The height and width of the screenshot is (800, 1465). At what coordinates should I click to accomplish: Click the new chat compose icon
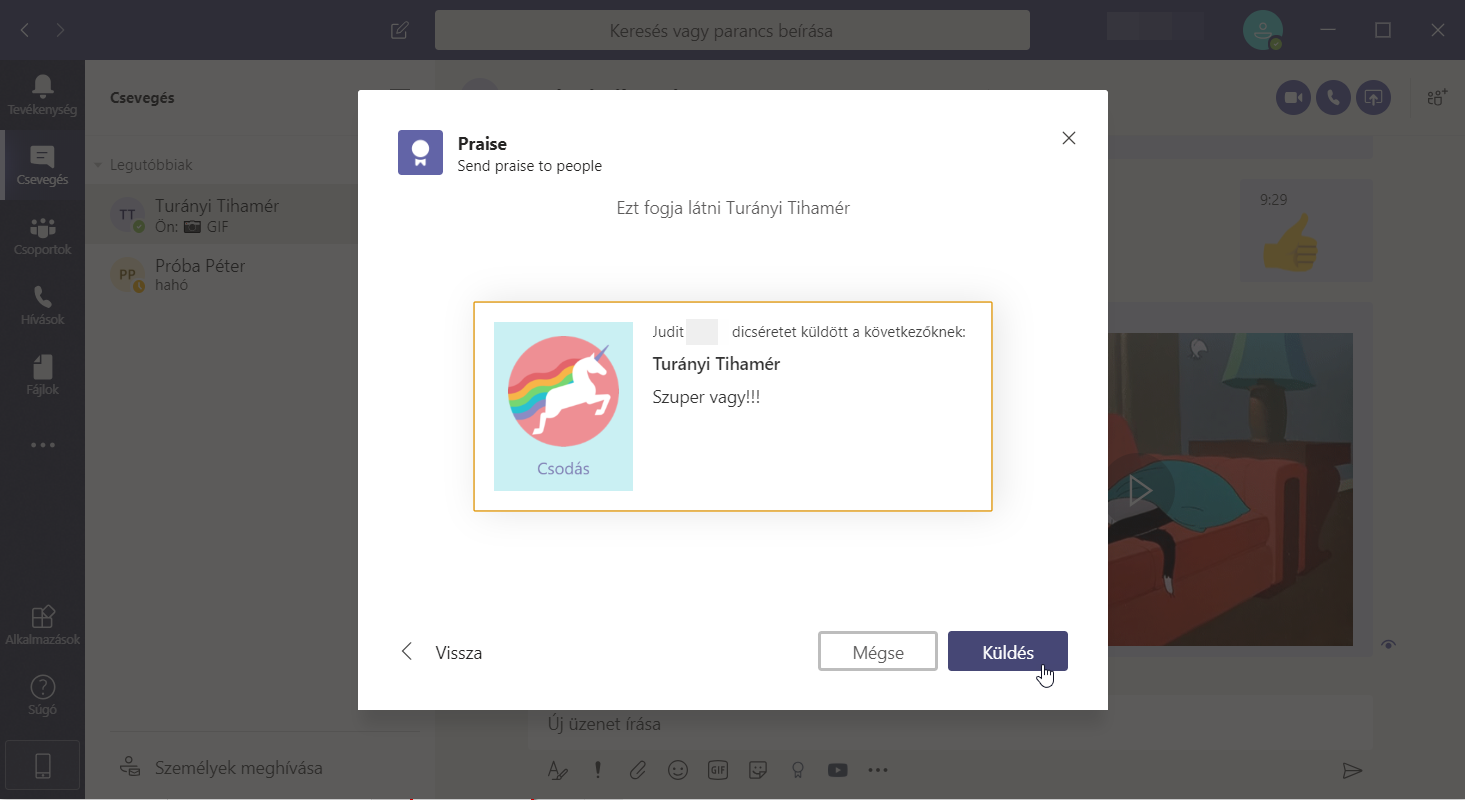click(x=400, y=30)
